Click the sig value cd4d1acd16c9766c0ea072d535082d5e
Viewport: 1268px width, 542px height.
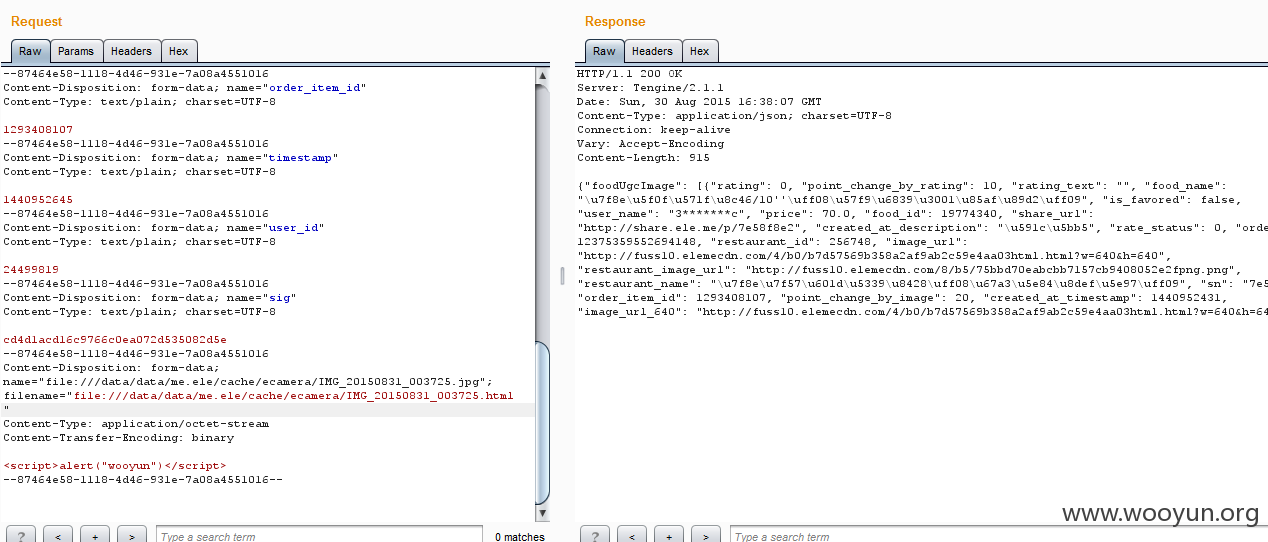115,340
